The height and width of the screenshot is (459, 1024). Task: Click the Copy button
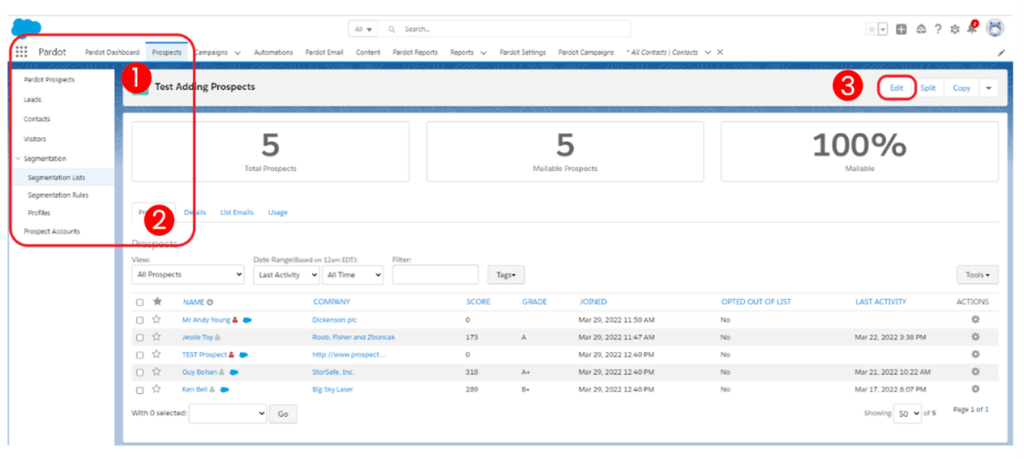coord(961,88)
